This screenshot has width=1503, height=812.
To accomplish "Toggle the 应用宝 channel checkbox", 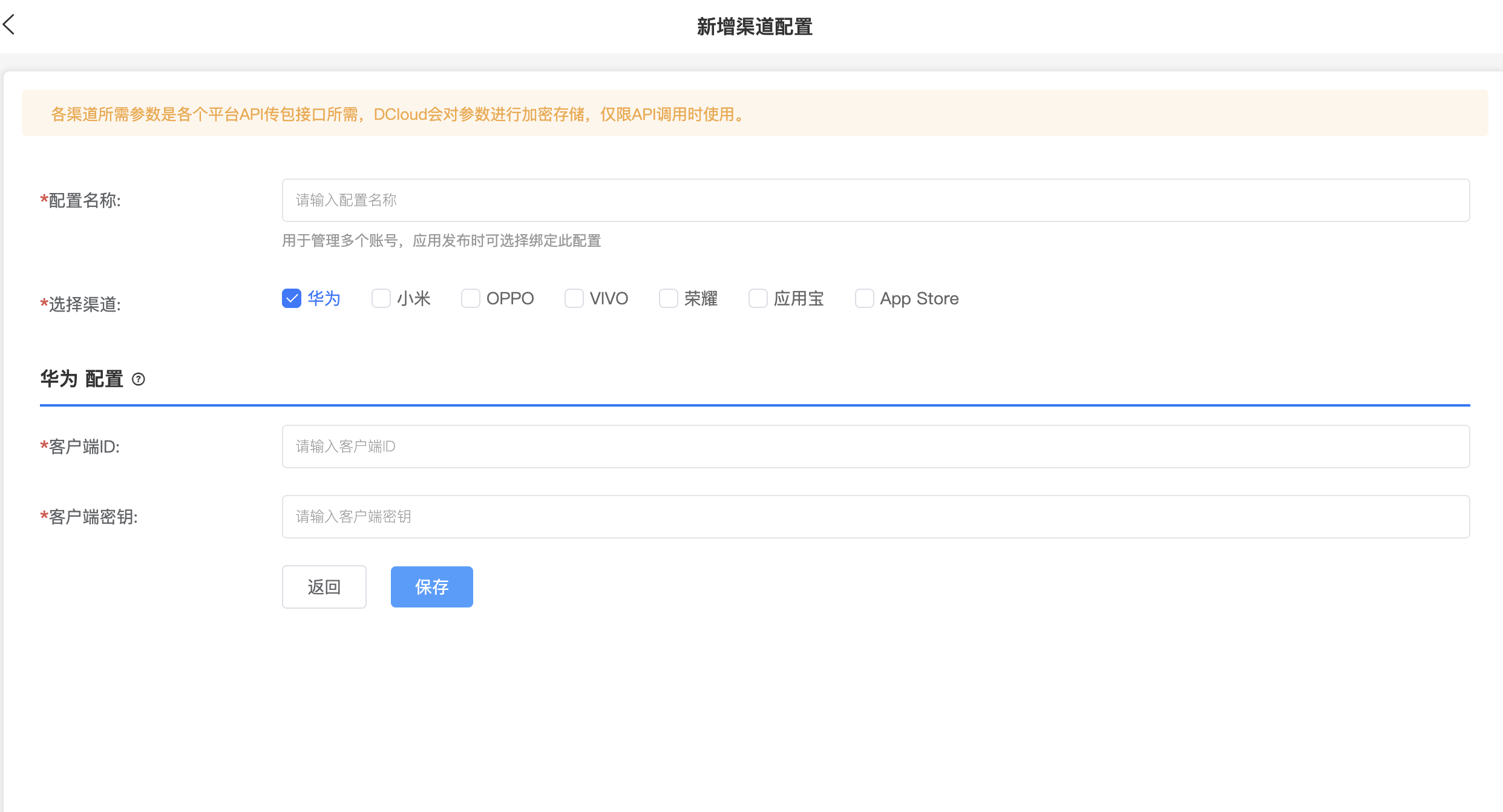I will [758, 298].
